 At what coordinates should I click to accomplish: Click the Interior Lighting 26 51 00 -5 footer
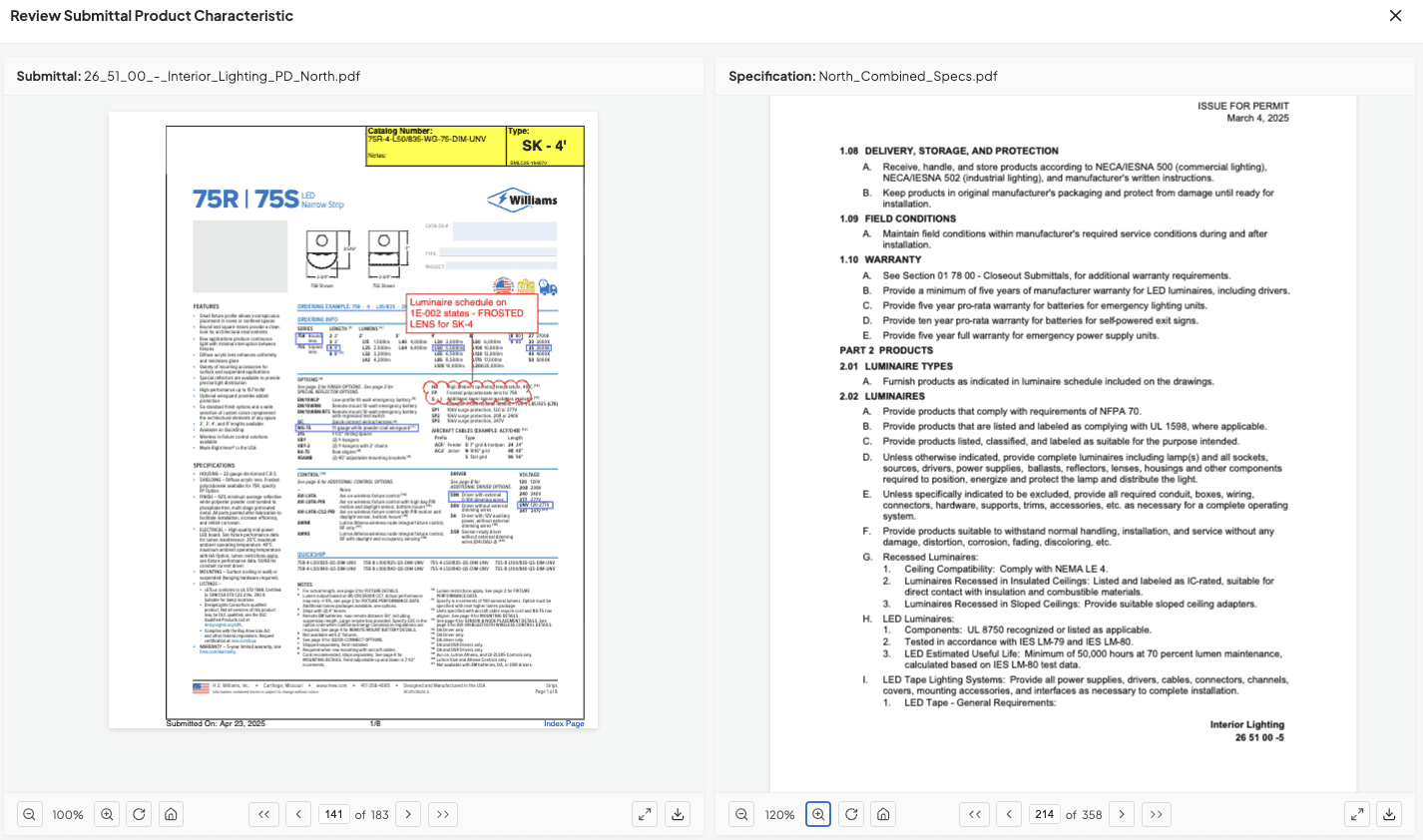tap(1247, 731)
